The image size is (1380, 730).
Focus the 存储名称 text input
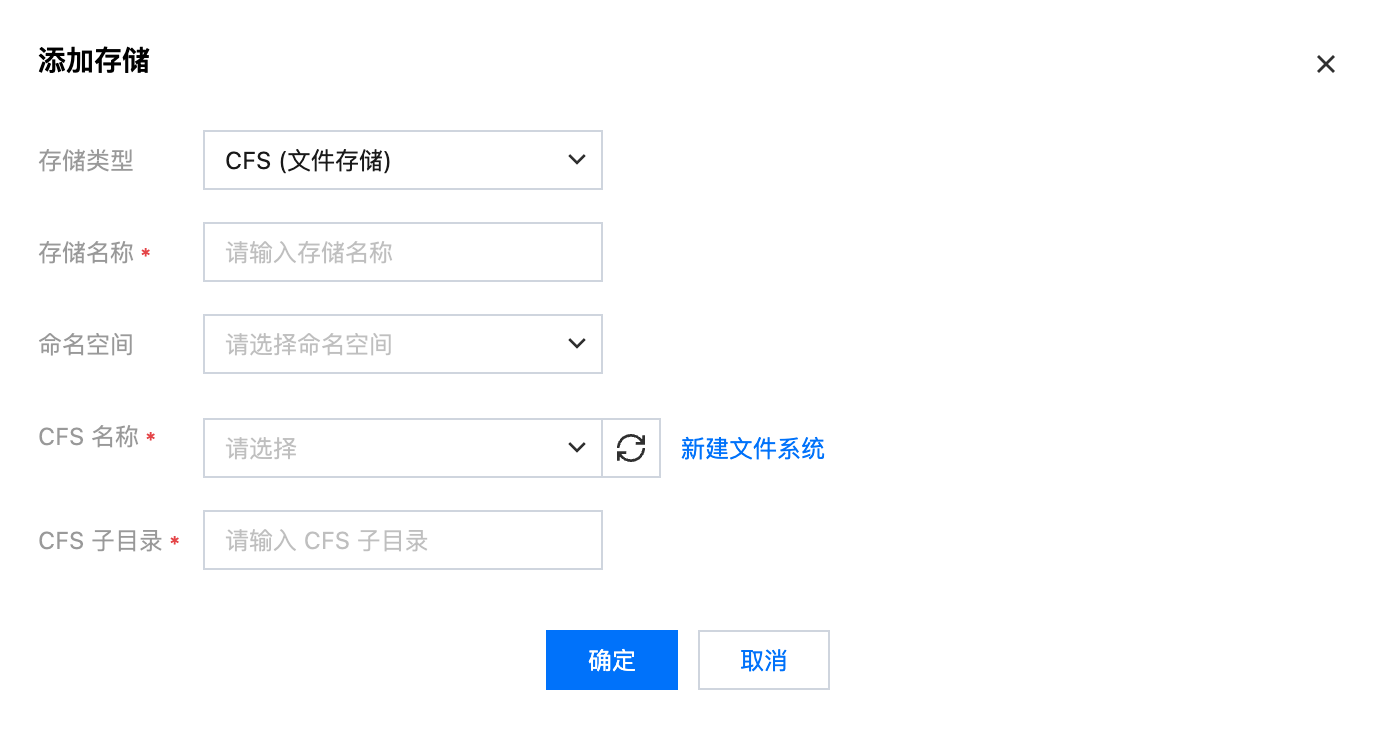[402, 252]
